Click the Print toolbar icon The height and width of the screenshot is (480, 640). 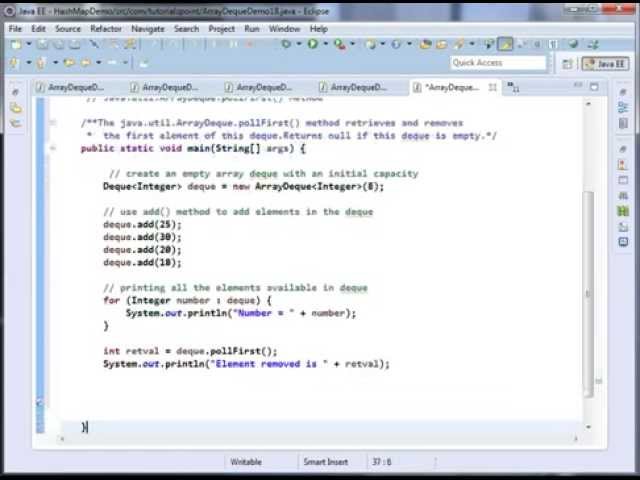[x=74, y=44]
